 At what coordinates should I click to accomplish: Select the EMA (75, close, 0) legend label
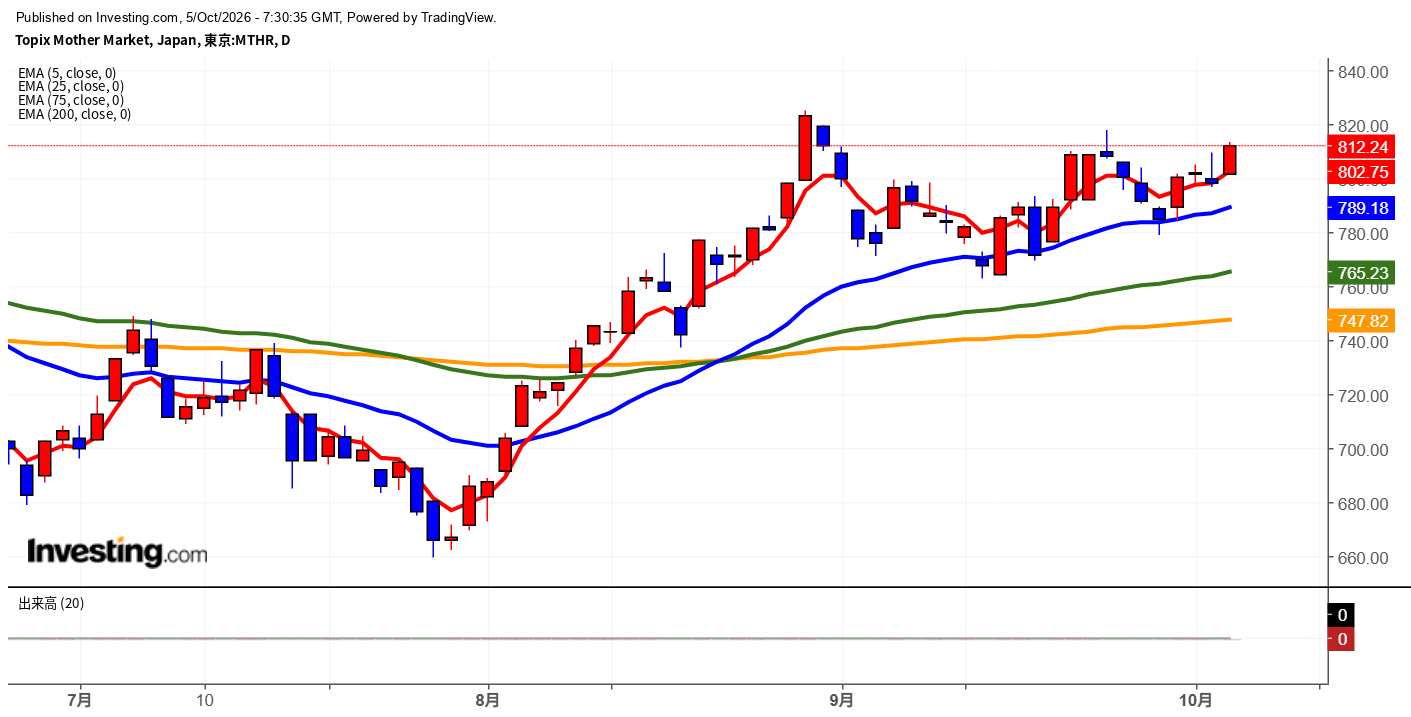point(71,100)
